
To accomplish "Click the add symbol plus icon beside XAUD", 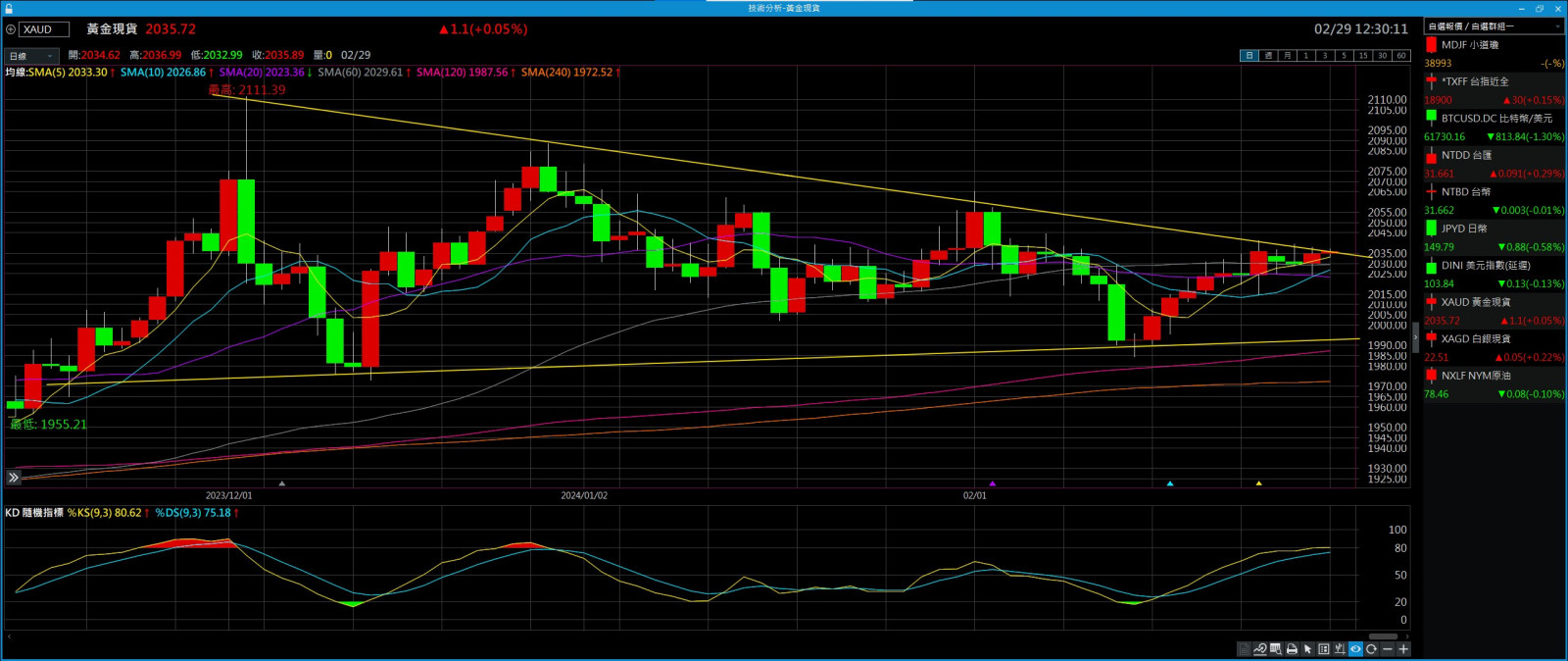I will point(11,29).
